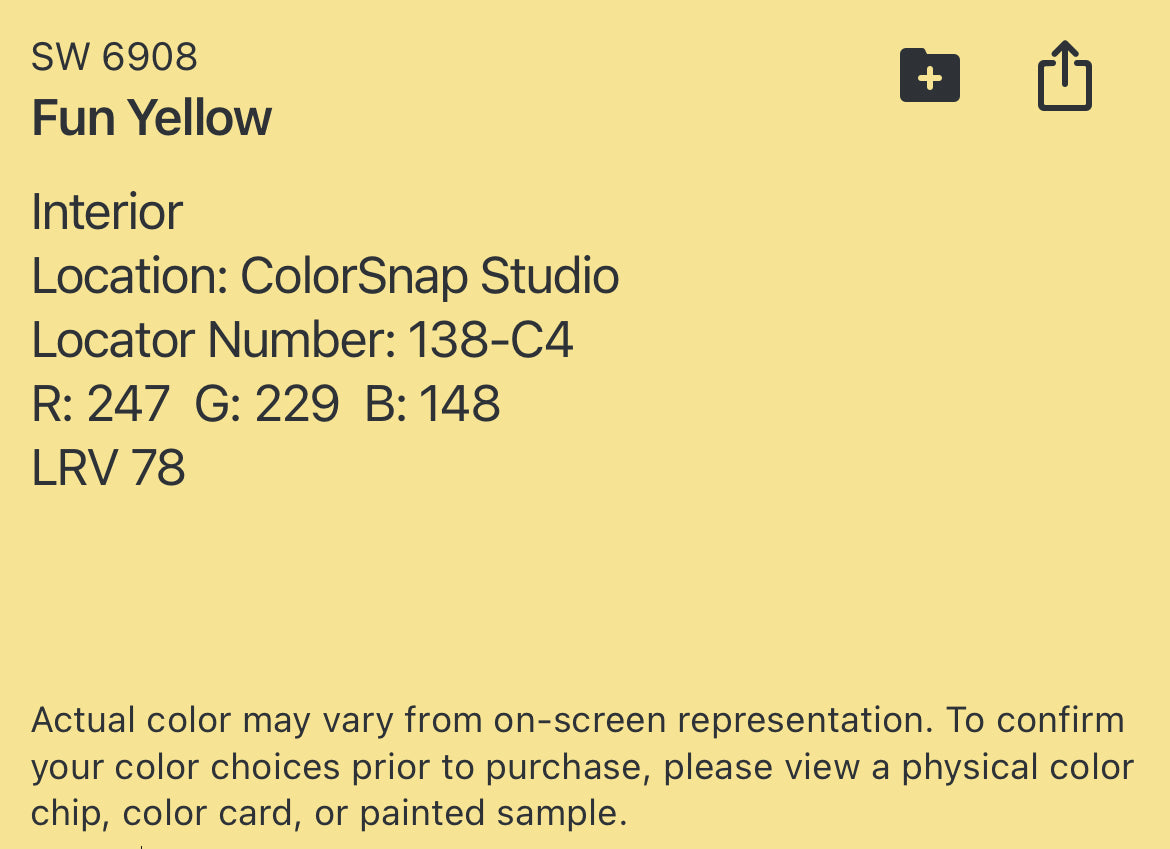The height and width of the screenshot is (849, 1170).
Task: Tap the SW 6908 color code
Action: click(x=114, y=57)
